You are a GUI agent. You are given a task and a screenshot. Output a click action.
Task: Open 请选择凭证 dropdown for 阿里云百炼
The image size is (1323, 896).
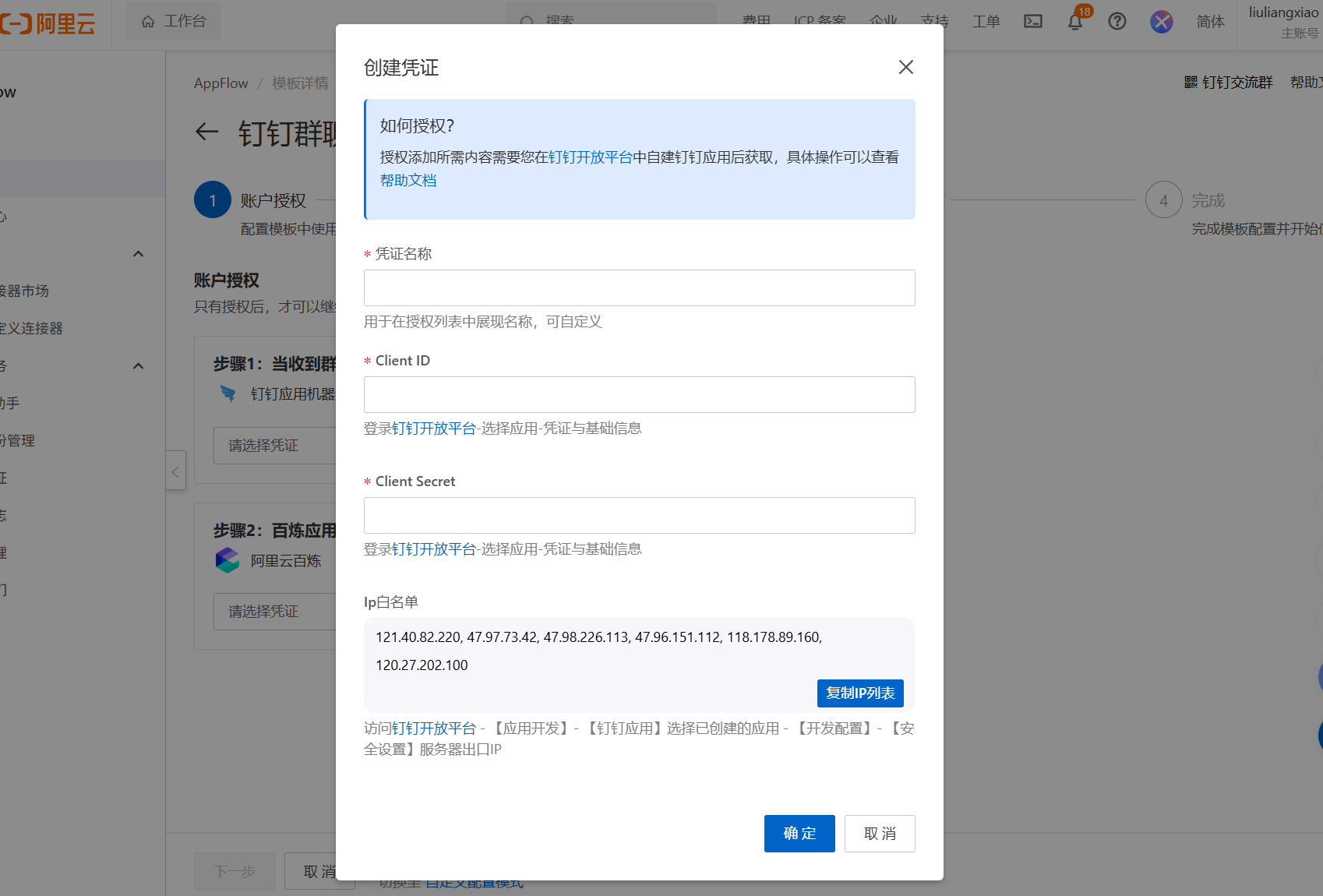click(275, 612)
